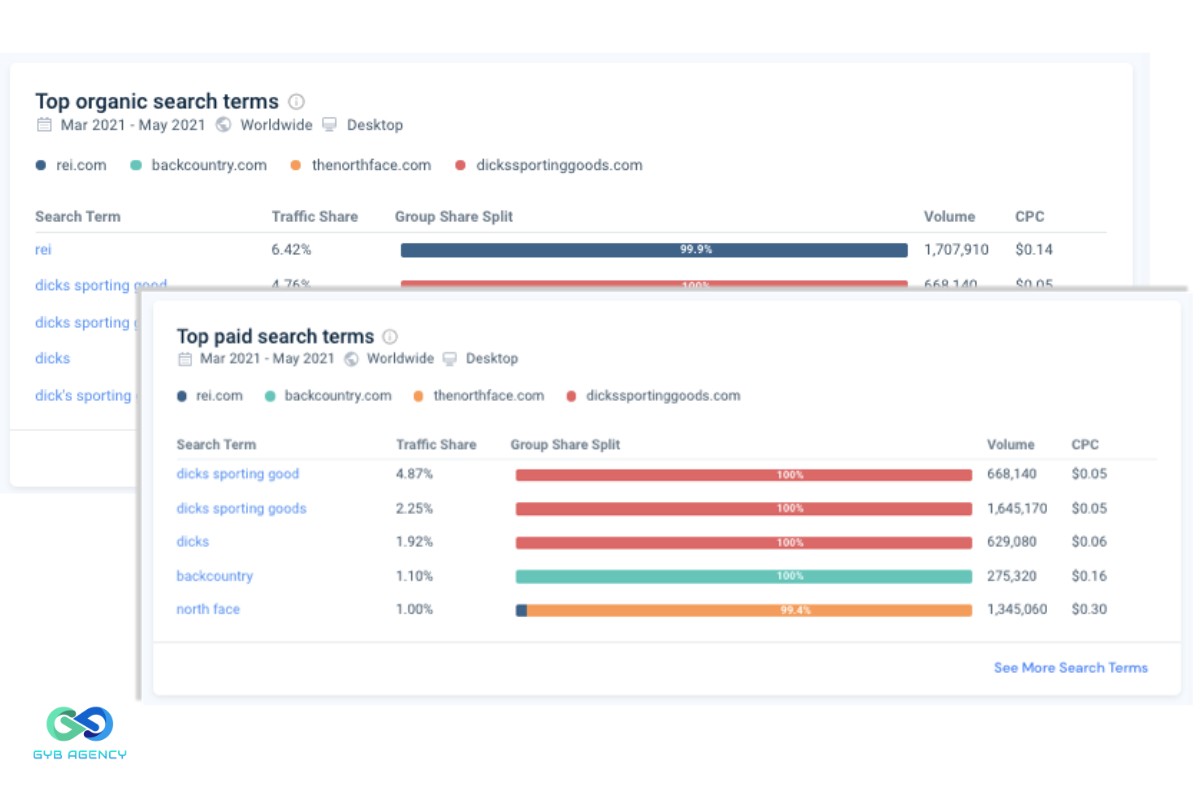1200x800 pixels.
Task: Click the $0.16 CPC value
Action: 1089,576
